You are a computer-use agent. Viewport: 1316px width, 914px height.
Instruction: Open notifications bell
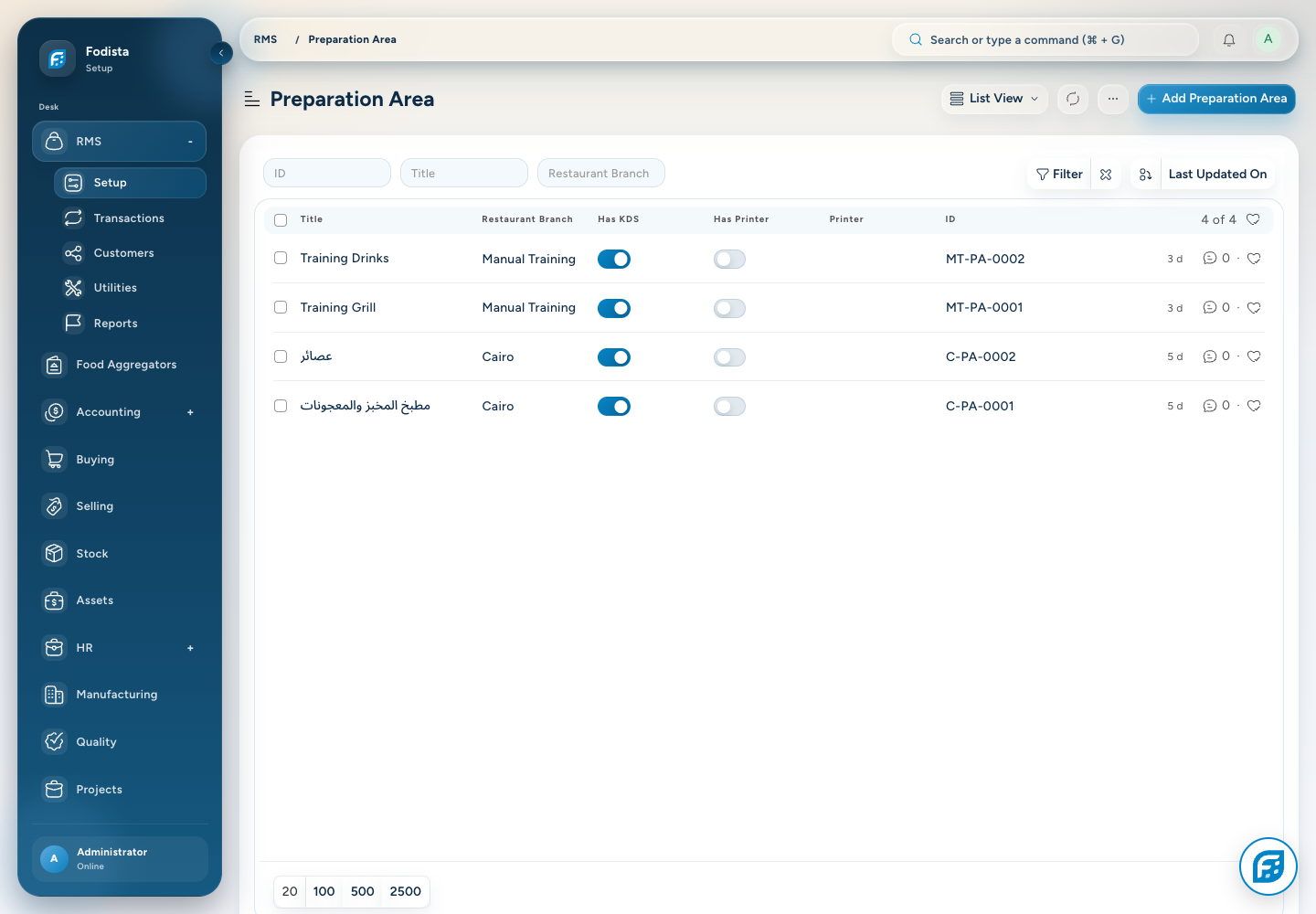point(1229,40)
